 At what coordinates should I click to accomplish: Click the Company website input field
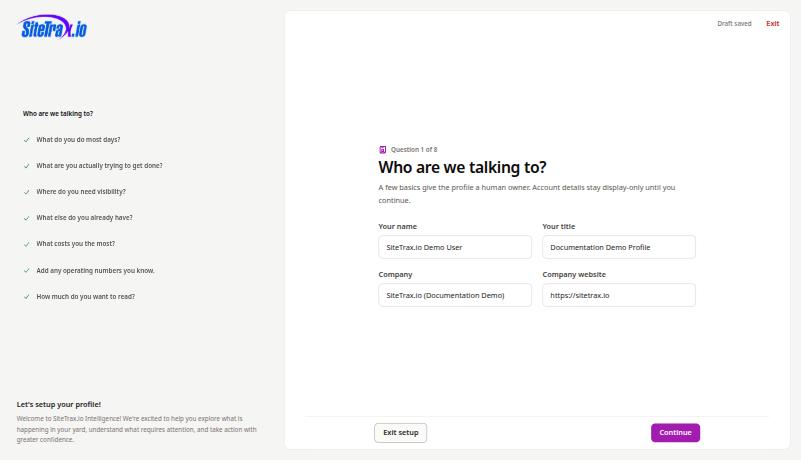point(619,295)
